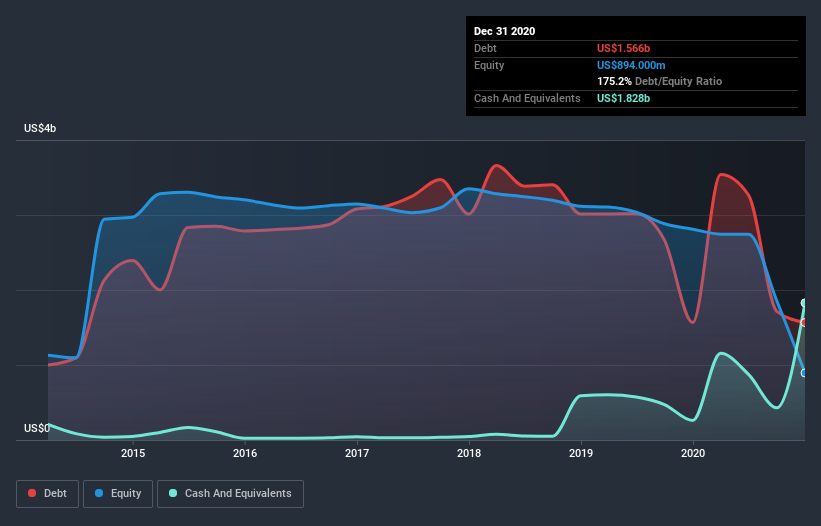The image size is (821, 526).
Task: Click the US$0 y-axis label
Action: click(x=37, y=428)
